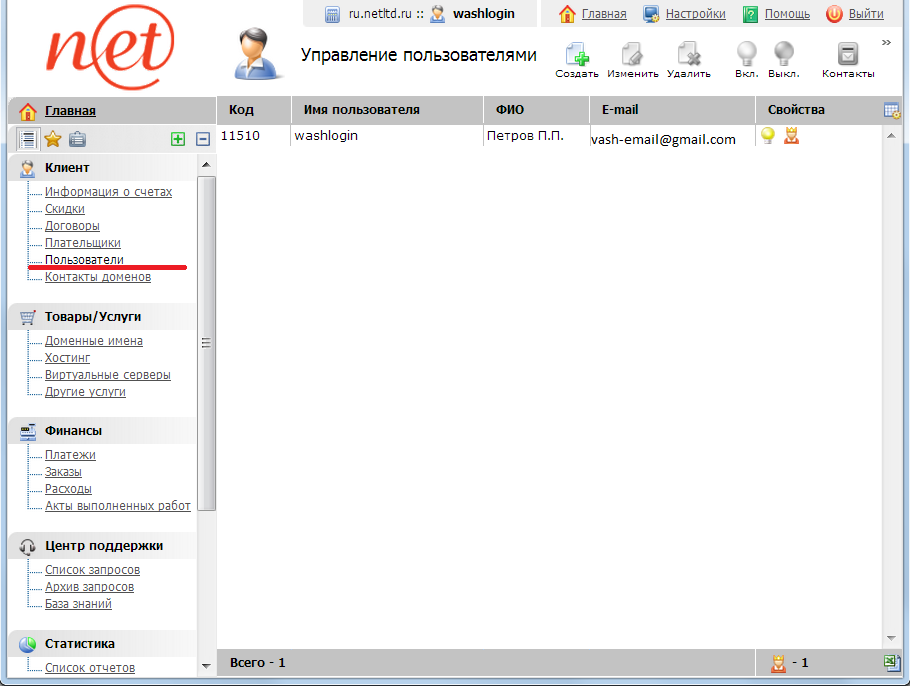This screenshot has width=910, height=686.
Task: Open the Контакты доменов link
Action: (x=98, y=277)
